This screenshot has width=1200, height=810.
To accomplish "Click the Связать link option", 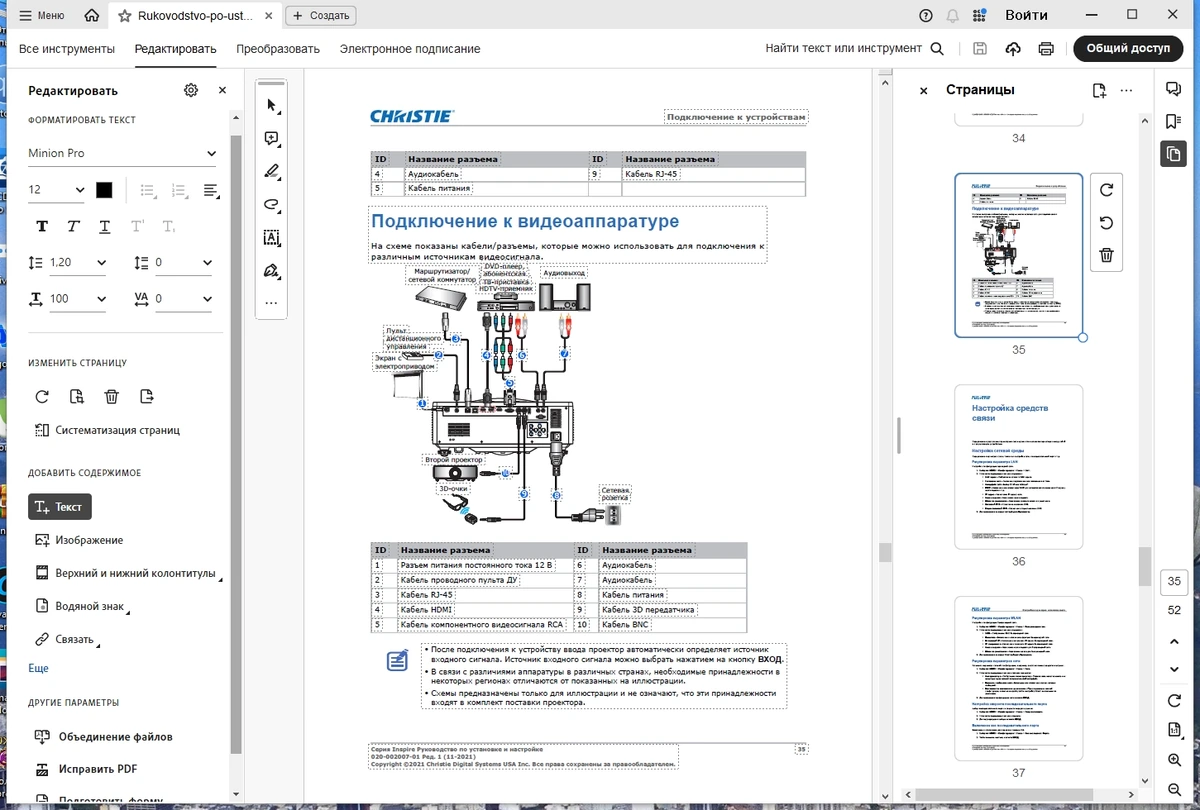I will (x=68, y=639).
